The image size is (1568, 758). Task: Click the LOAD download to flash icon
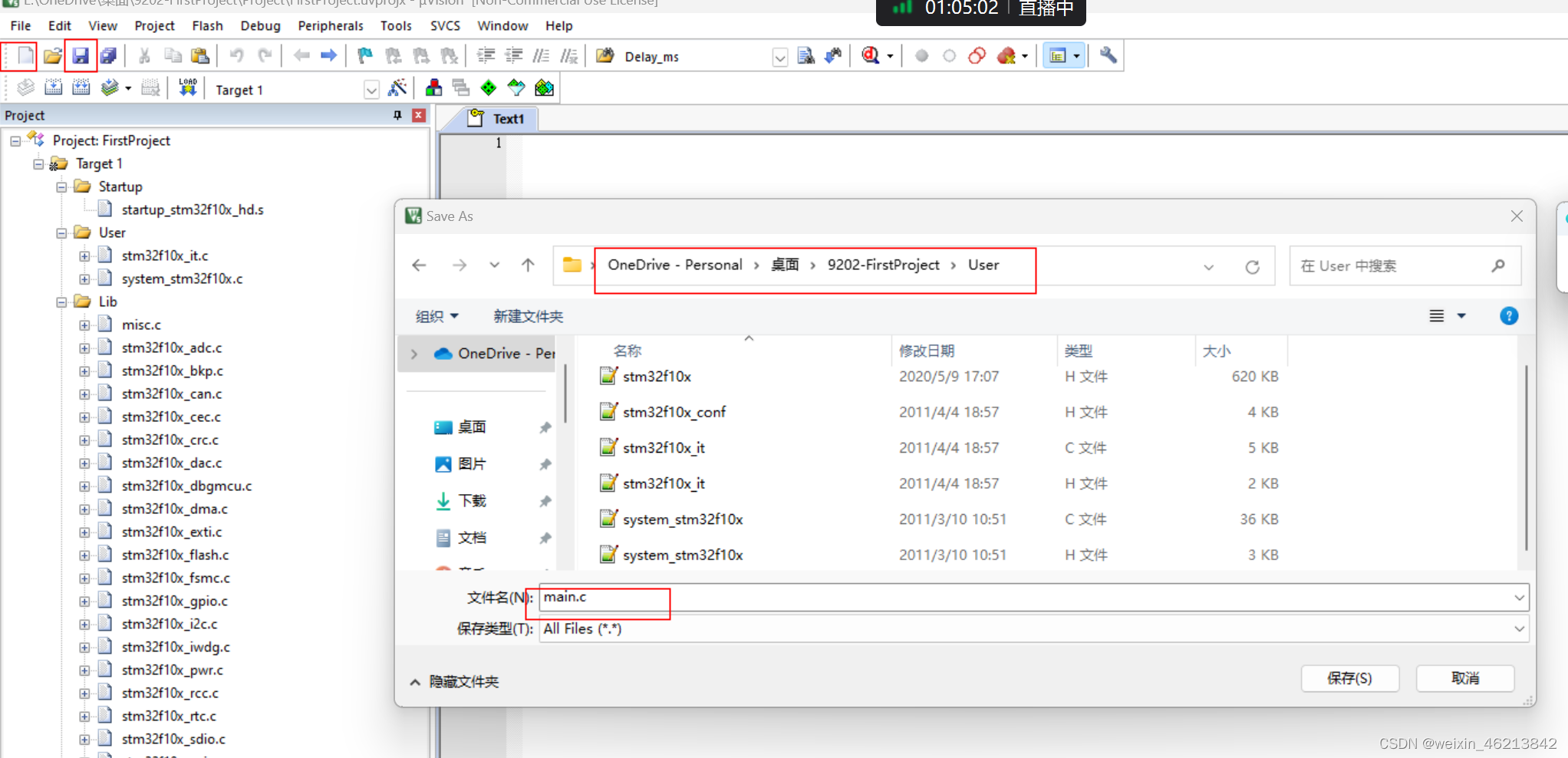click(x=187, y=88)
